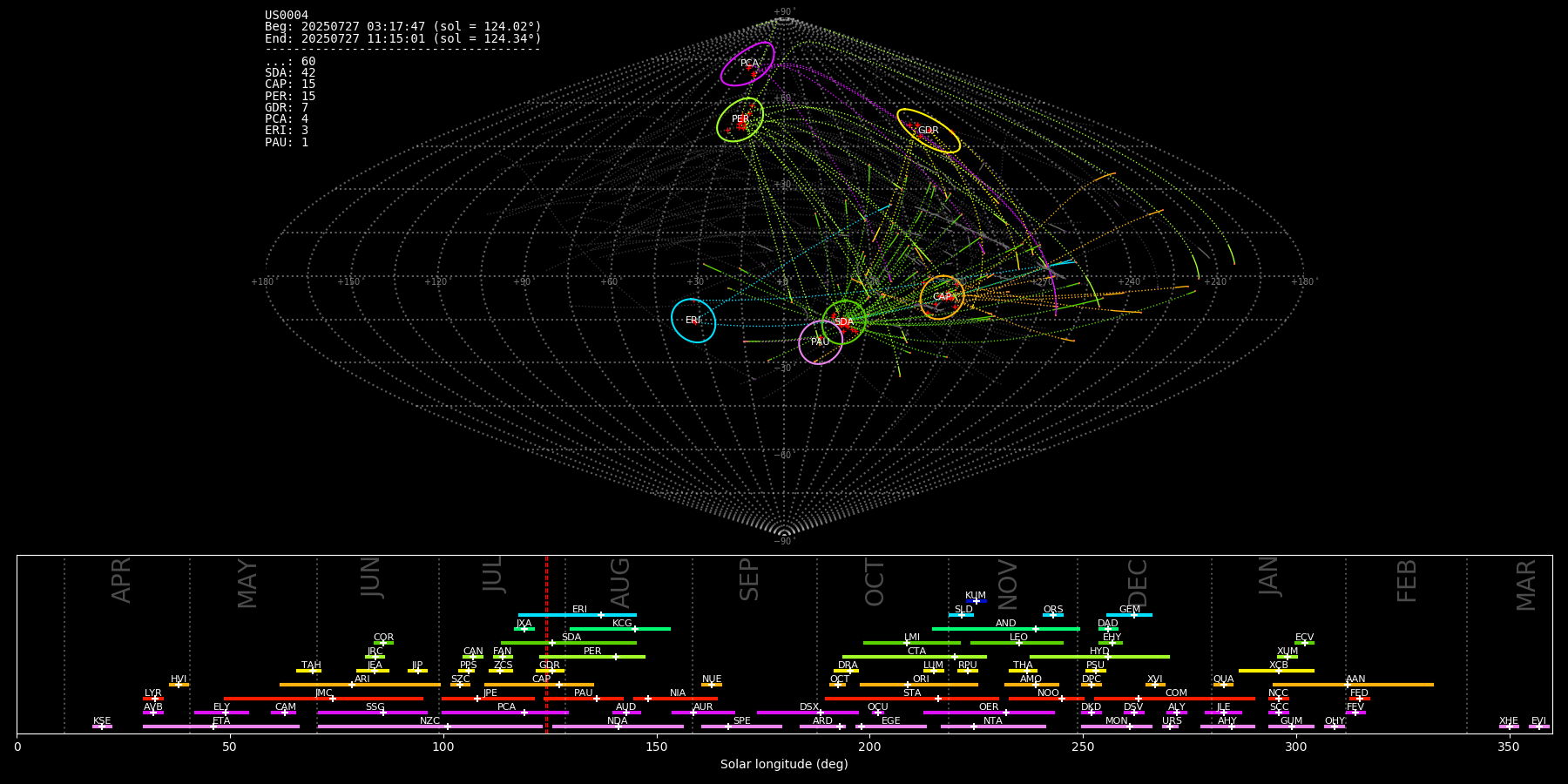Image resolution: width=1568 pixels, height=784 pixels.
Task: Click the LEO shower label in timeline
Action: [1018, 638]
